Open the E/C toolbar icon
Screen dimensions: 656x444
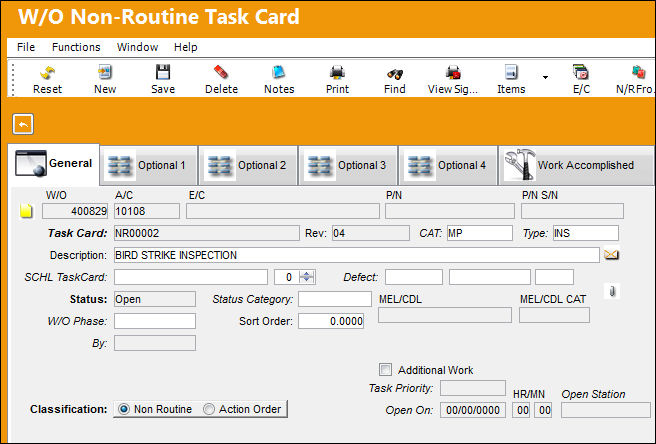coord(581,79)
